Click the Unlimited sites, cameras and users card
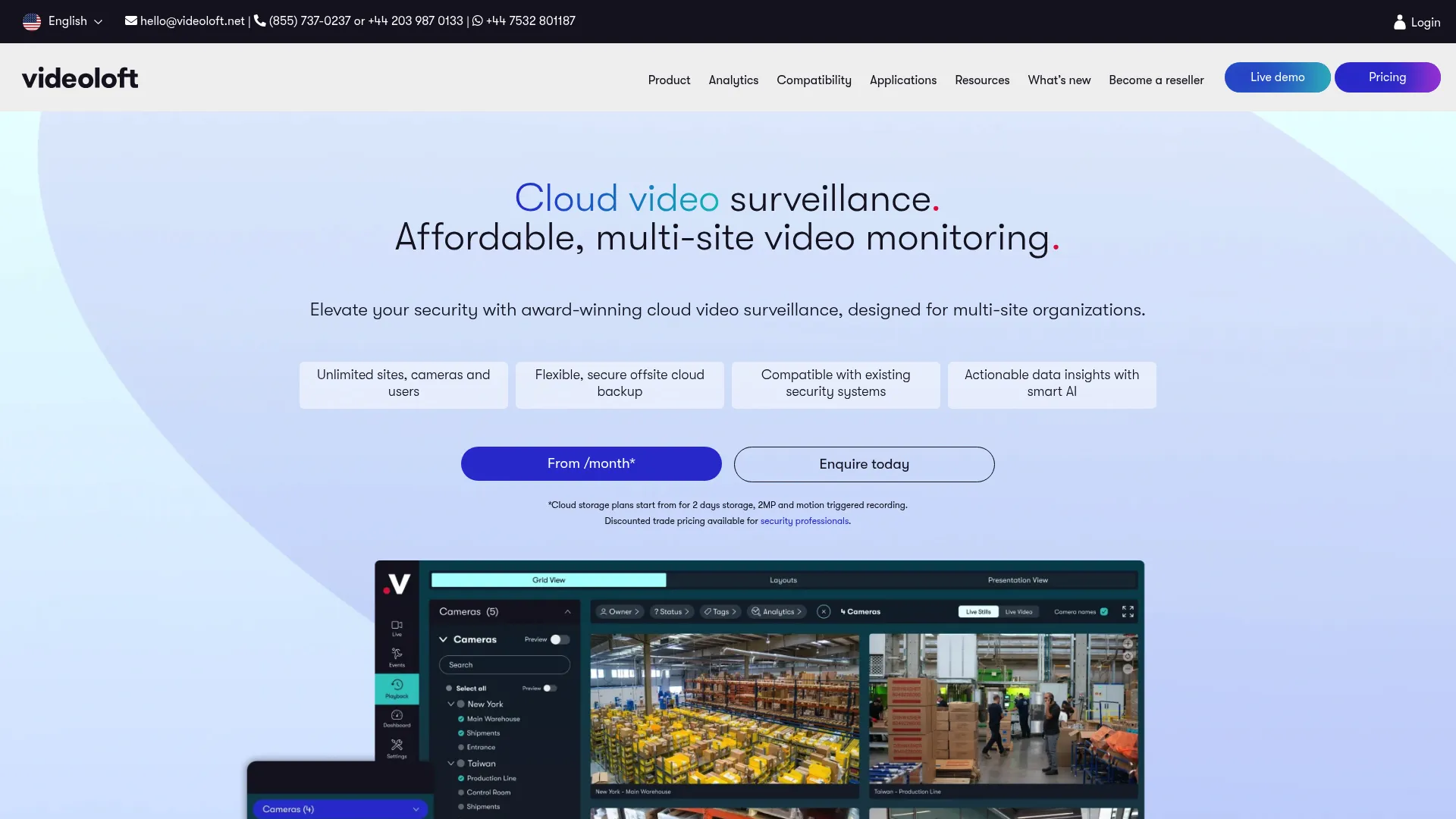1456x819 pixels. pos(403,384)
